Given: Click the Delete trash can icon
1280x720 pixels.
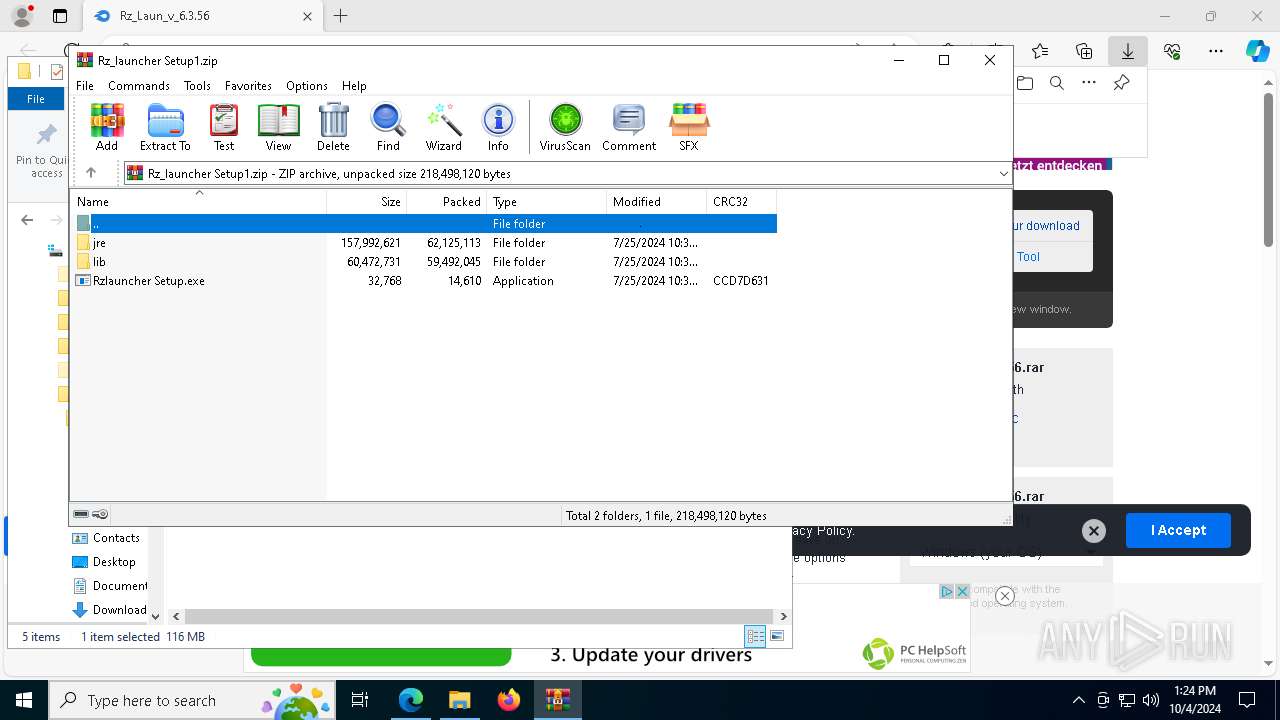Looking at the screenshot, I should click(x=333, y=127).
